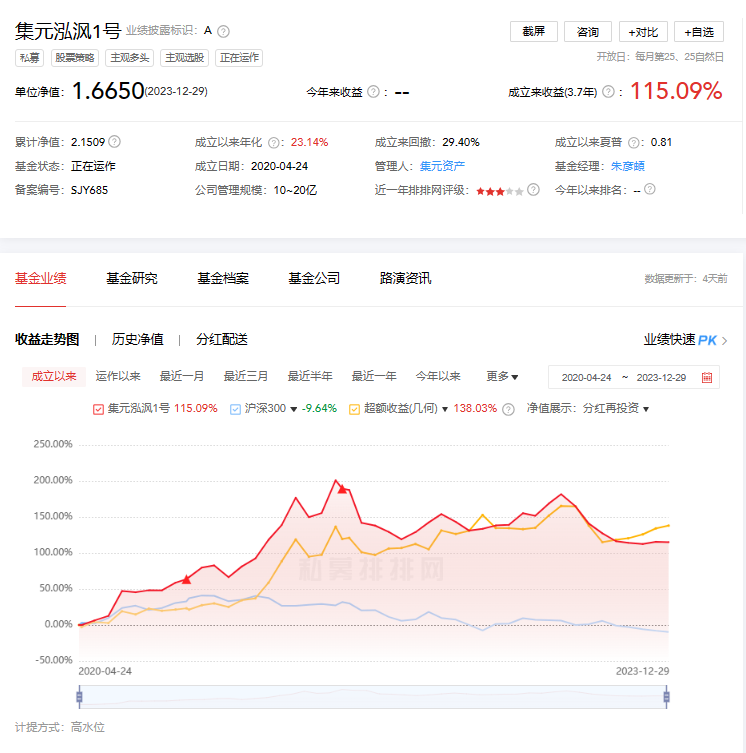Switch to the 路演资讯 tab
The width and height of the screenshot is (746, 753).
point(405,279)
